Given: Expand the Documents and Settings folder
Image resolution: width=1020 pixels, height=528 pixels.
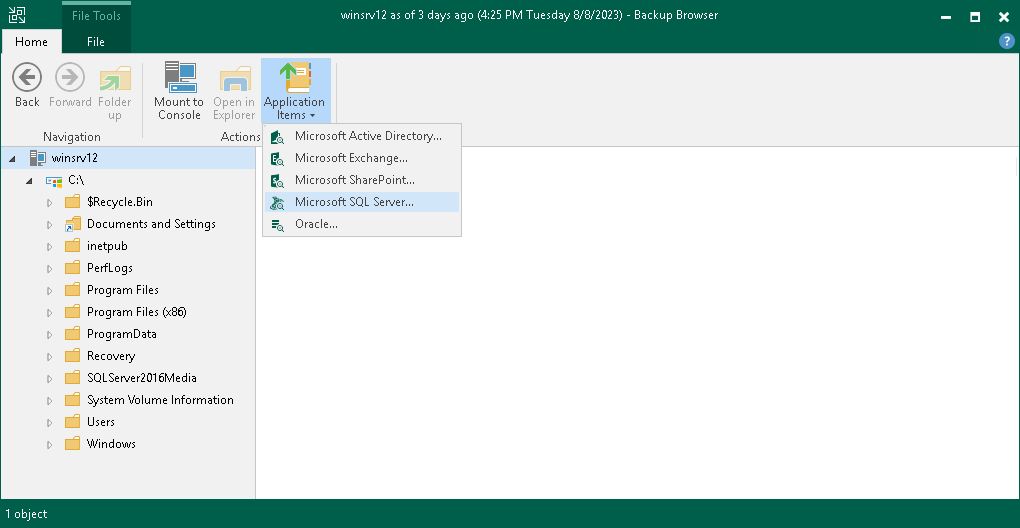Looking at the screenshot, I should pyautogui.click(x=49, y=225).
